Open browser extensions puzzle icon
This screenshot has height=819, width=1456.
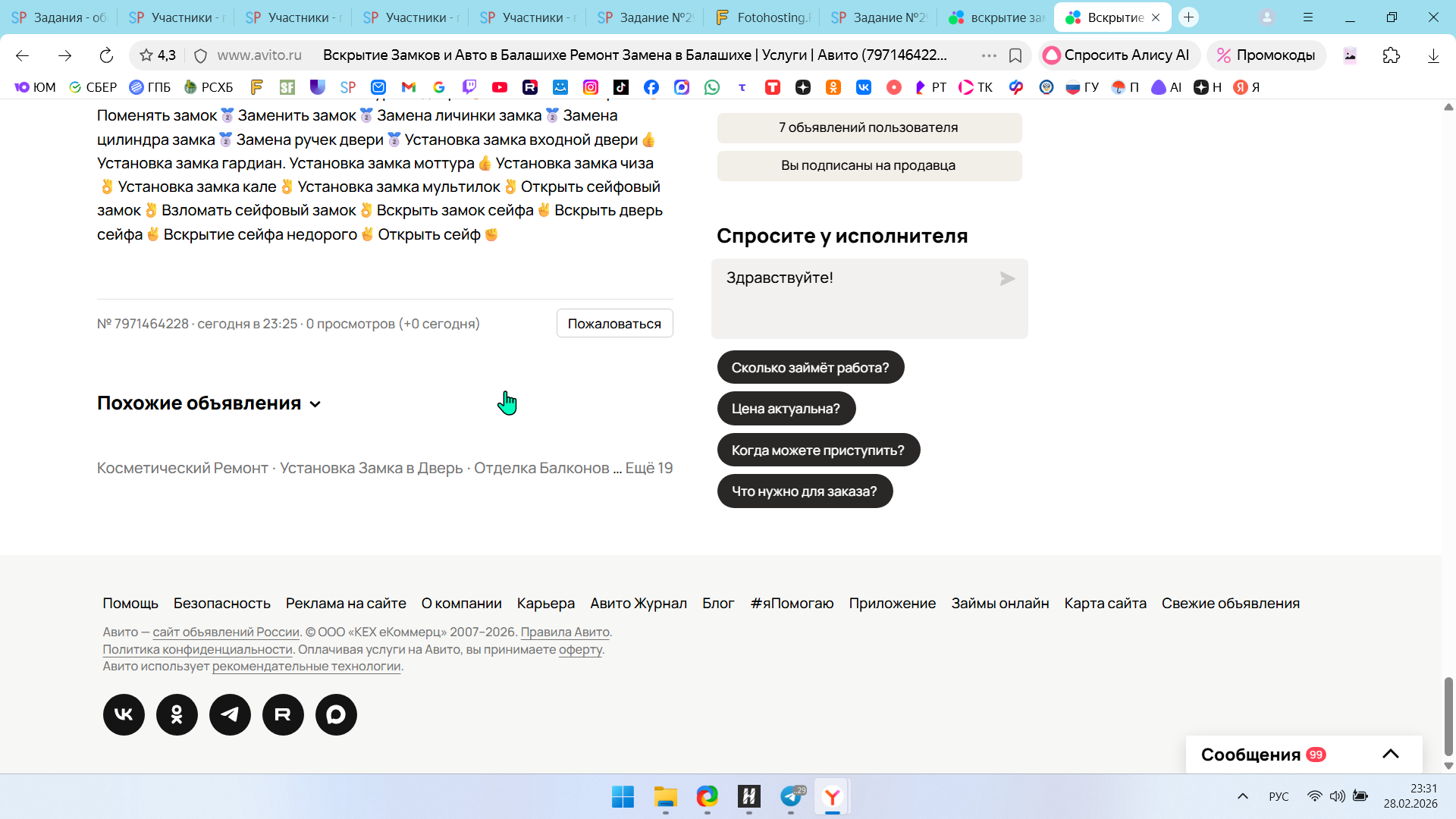pos(1391,55)
